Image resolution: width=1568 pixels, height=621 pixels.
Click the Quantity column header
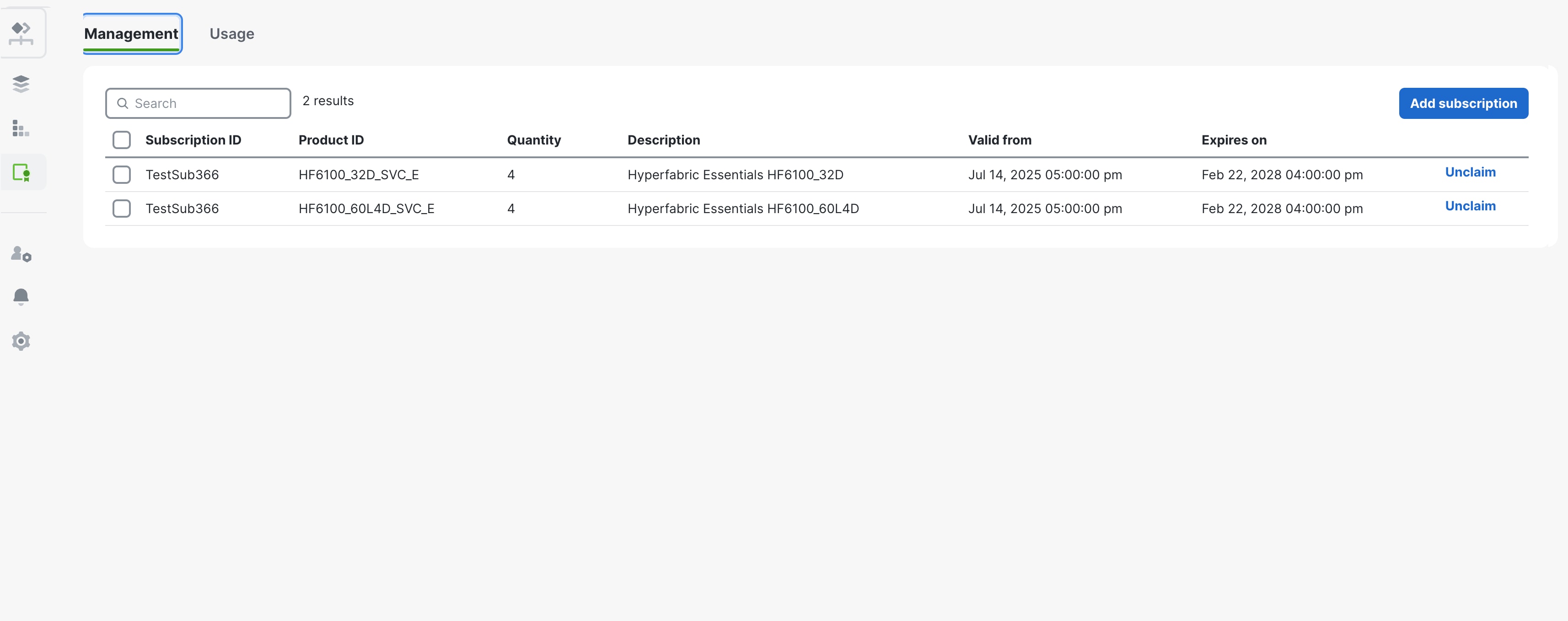coord(534,140)
